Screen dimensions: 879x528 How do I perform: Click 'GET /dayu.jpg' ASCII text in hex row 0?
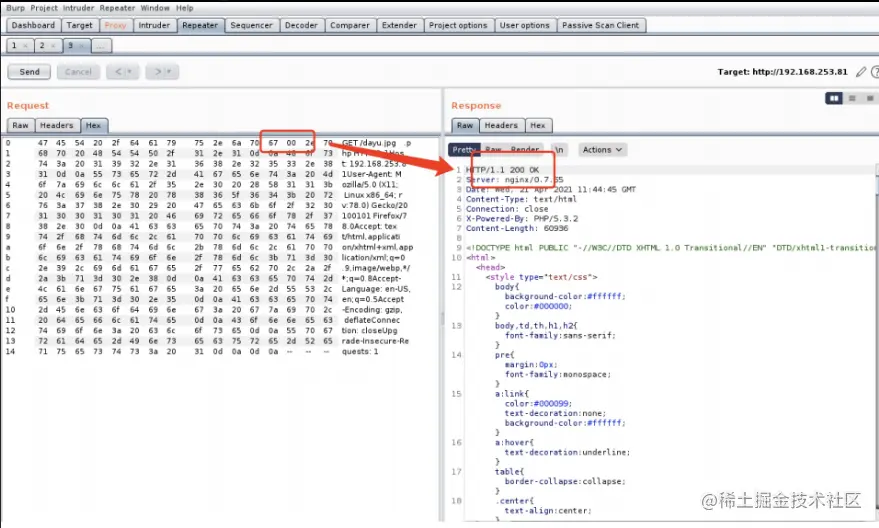point(369,143)
